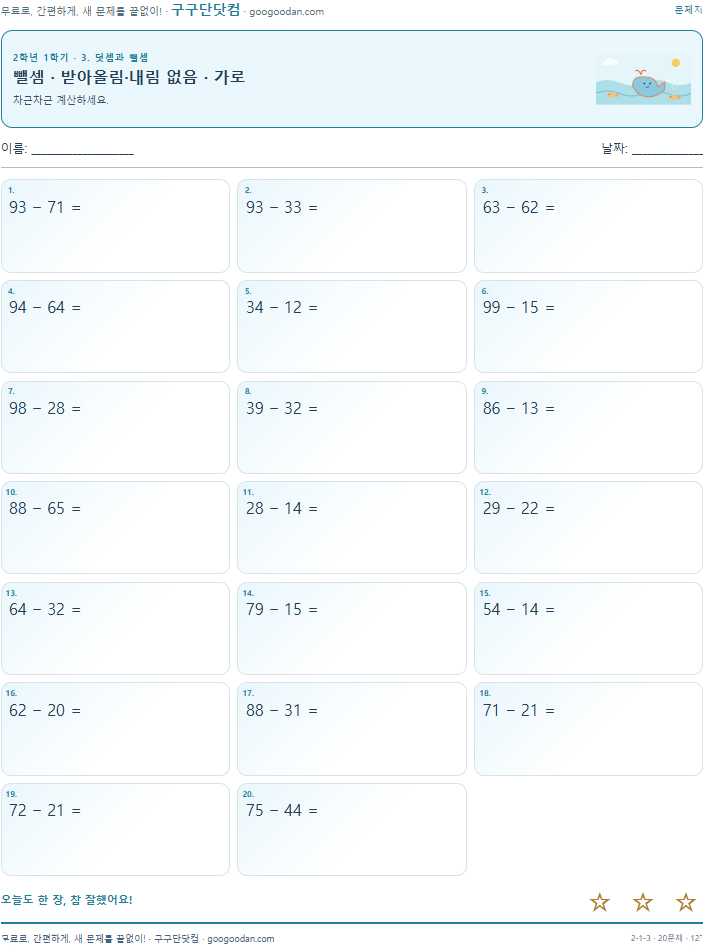
Task: Click problem 6 equation 99 − 15
Action: [x=518, y=307]
